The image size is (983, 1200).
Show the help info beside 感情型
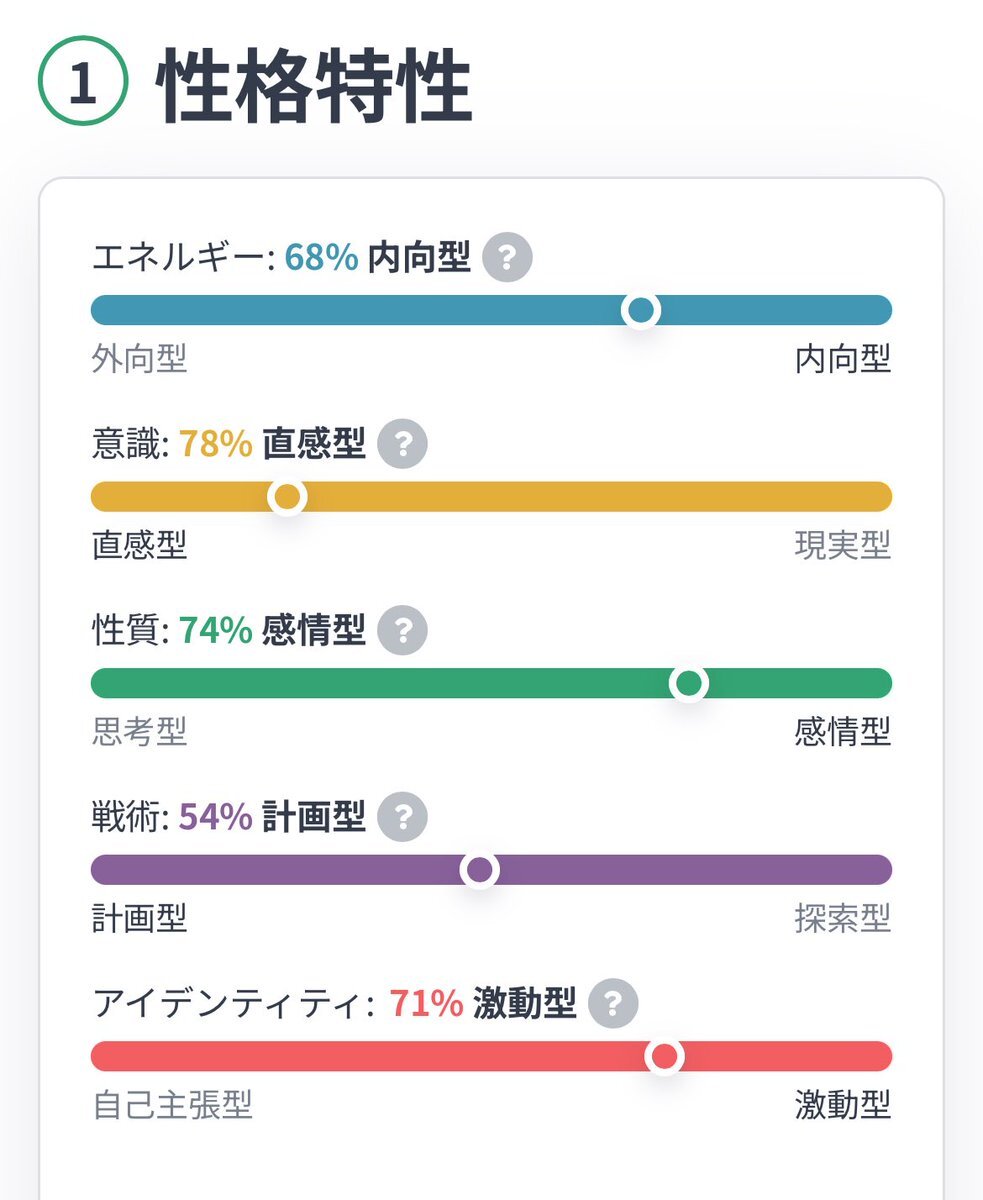coord(402,630)
